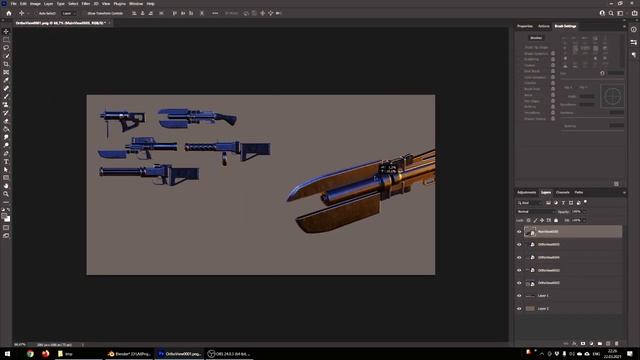Go to the Photoshop Home screen icon

(9, 13)
